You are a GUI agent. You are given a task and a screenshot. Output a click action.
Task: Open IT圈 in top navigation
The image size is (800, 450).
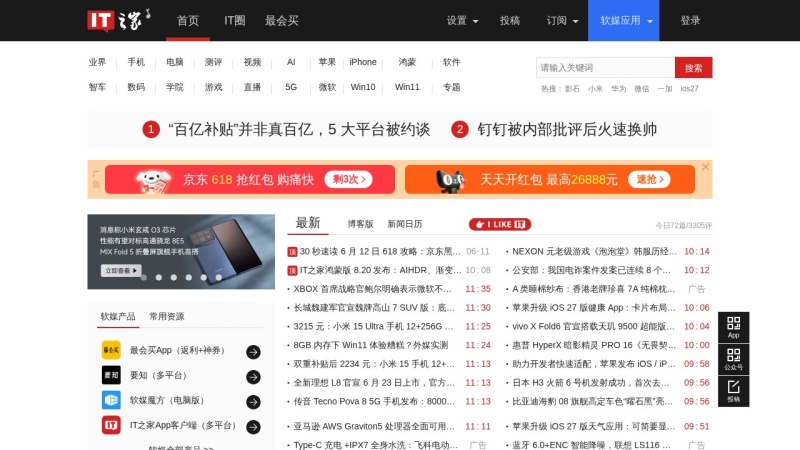(x=235, y=20)
